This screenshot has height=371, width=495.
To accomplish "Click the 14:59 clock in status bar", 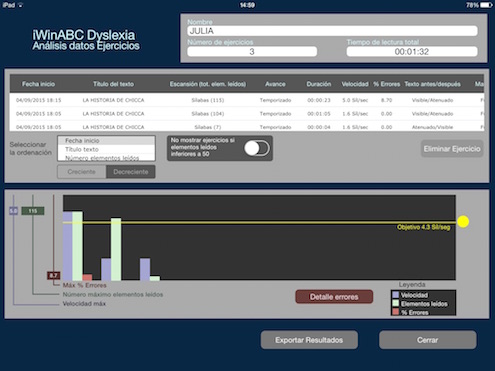I will (247, 5).
